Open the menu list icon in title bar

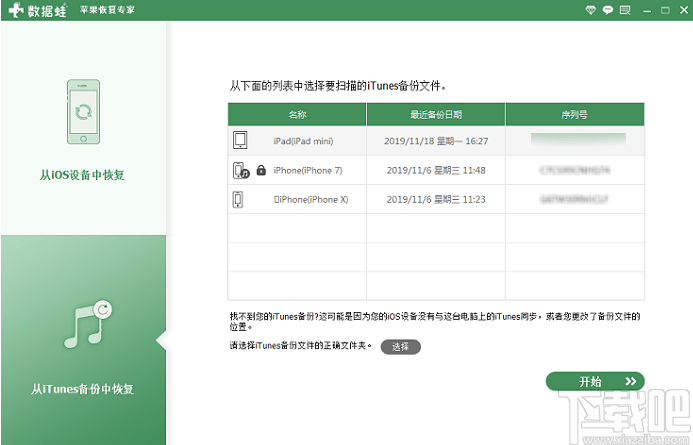[x=625, y=10]
